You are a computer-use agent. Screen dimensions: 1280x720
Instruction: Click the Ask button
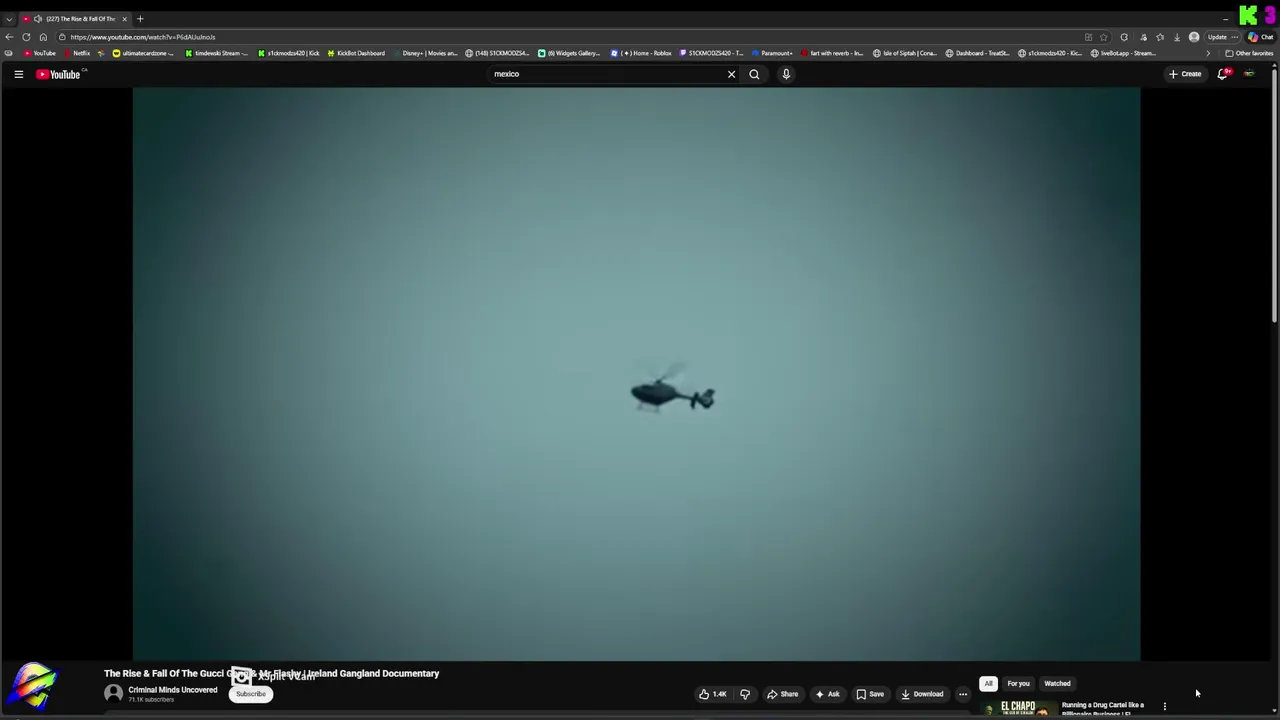[x=827, y=694]
